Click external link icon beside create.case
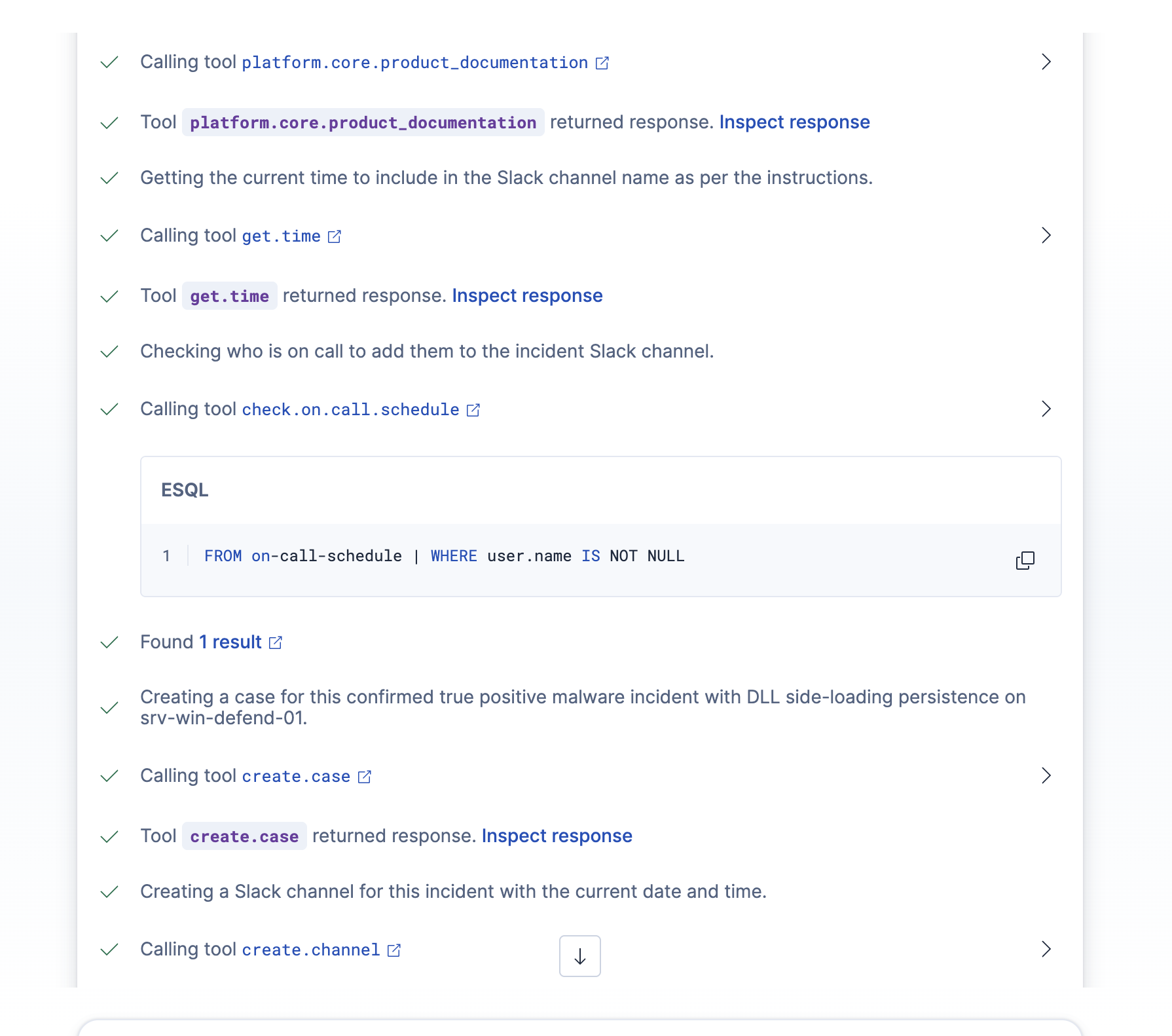The width and height of the screenshot is (1172, 1036). (x=365, y=777)
